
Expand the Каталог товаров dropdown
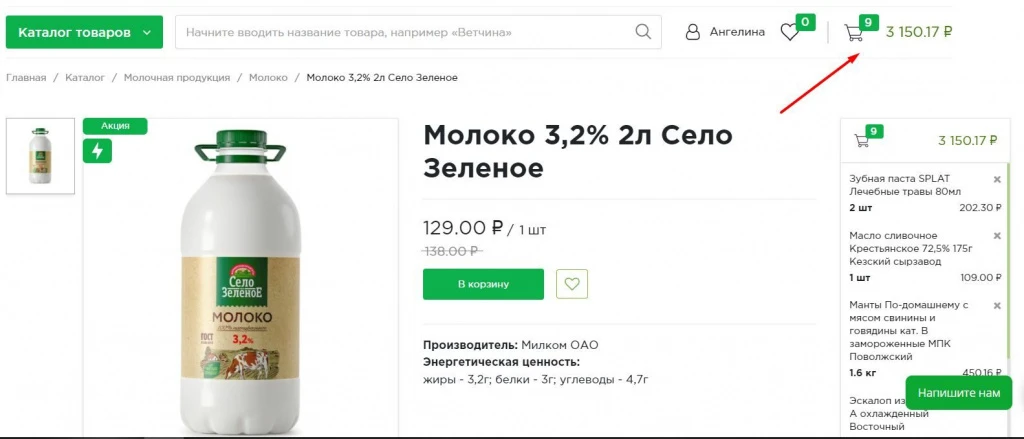pyautogui.click(x=84, y=32)
